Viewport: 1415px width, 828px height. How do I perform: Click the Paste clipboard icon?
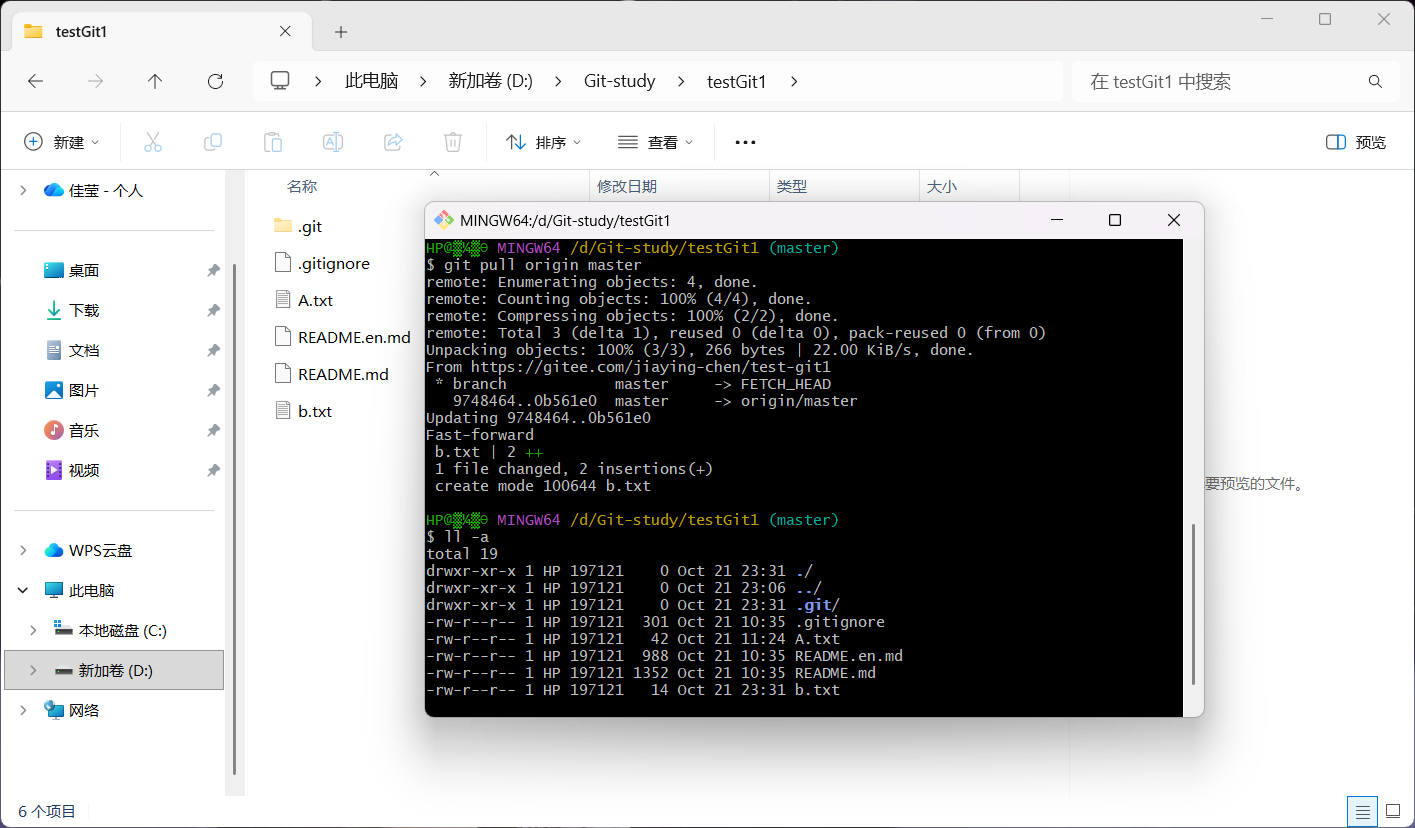273,142
